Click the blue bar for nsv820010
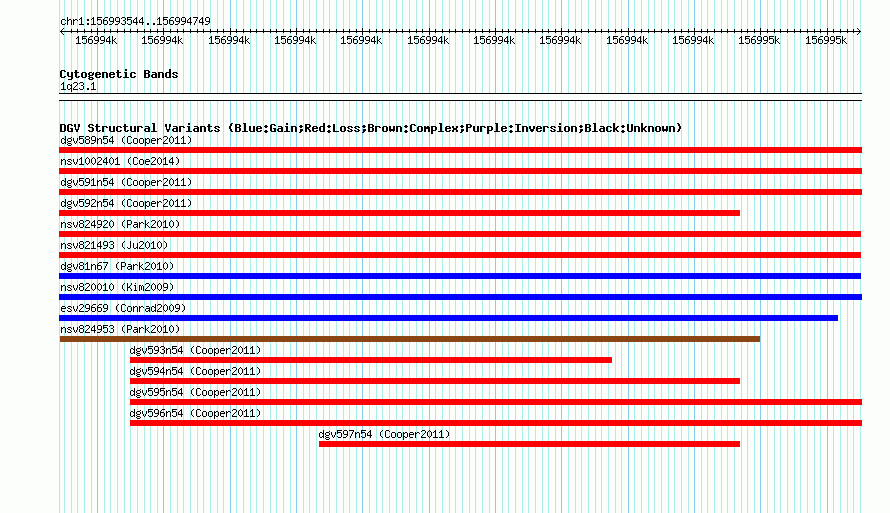 pyautogui.click(x=460, y=297)
